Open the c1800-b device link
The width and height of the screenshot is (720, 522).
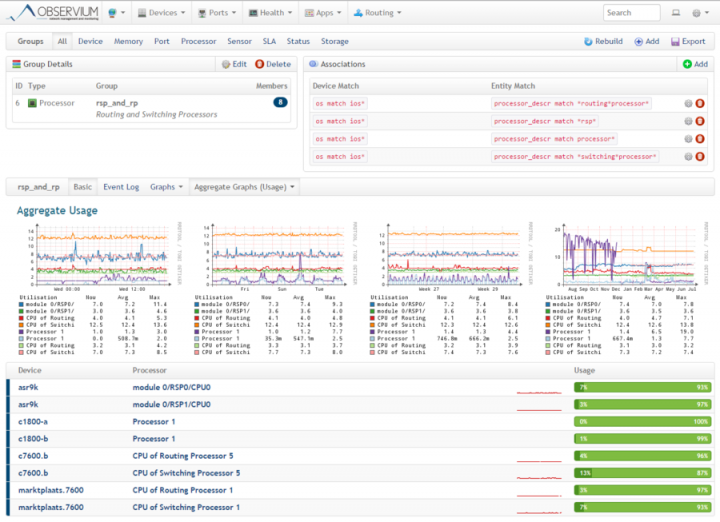pyautogui.click(x=33, y=439)
